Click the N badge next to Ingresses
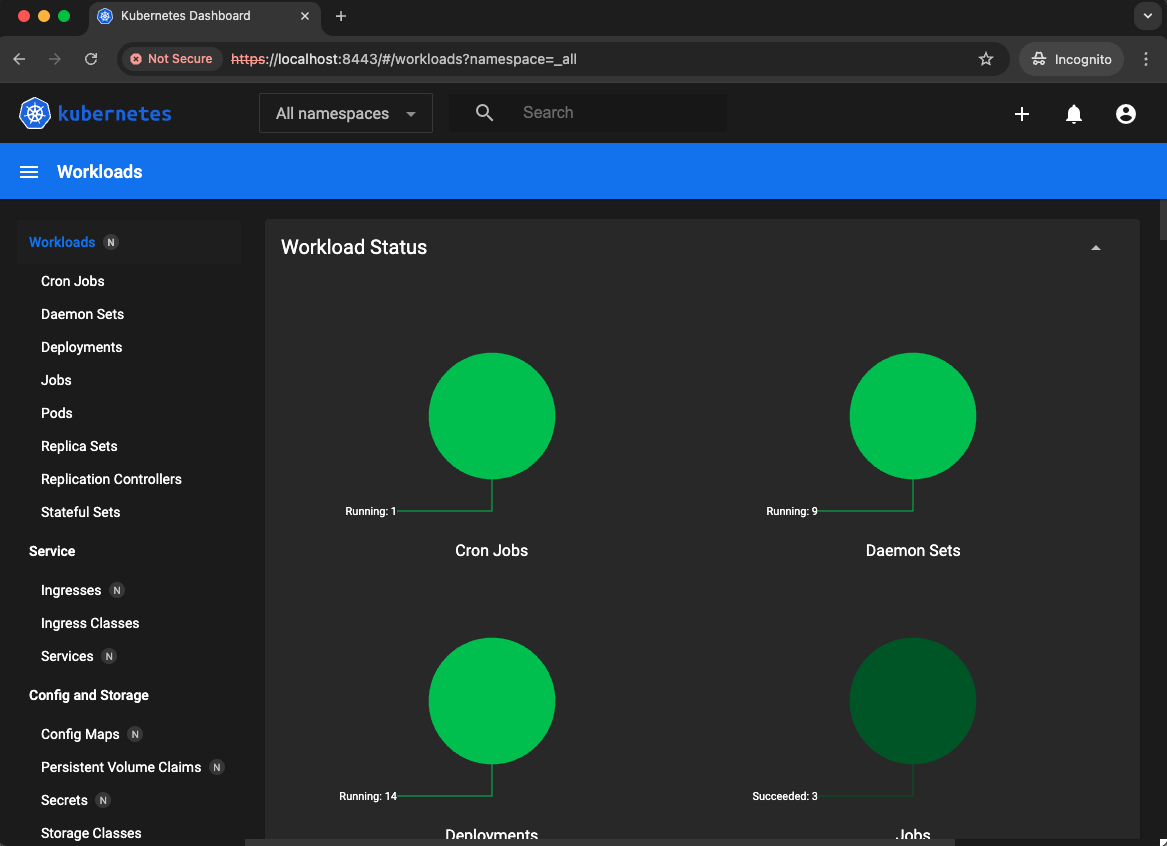The width and height of the screenshot is (1167, 846). coord(117,590)
